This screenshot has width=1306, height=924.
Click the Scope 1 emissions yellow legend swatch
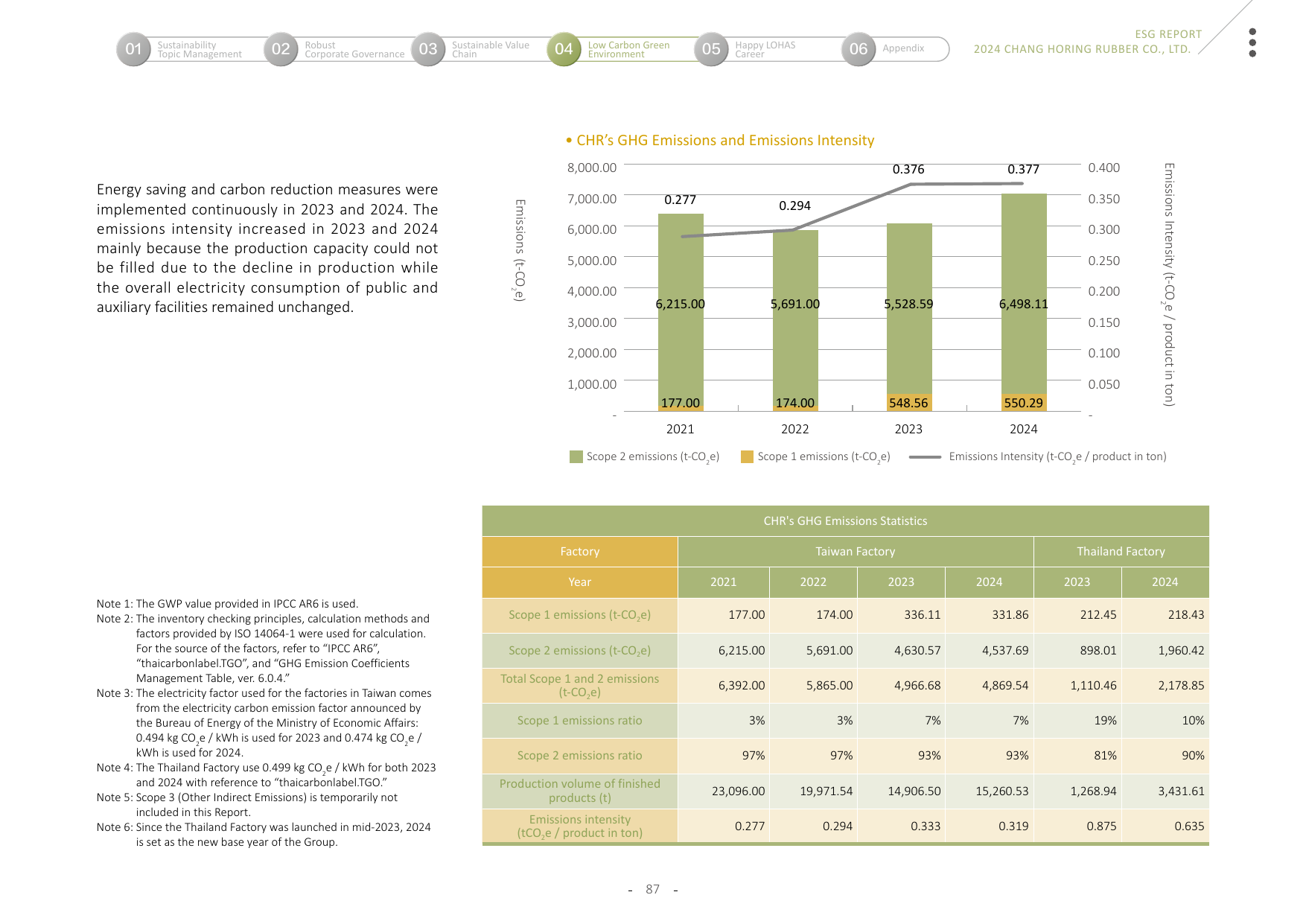pyautogui.click(x=747, y=456)
